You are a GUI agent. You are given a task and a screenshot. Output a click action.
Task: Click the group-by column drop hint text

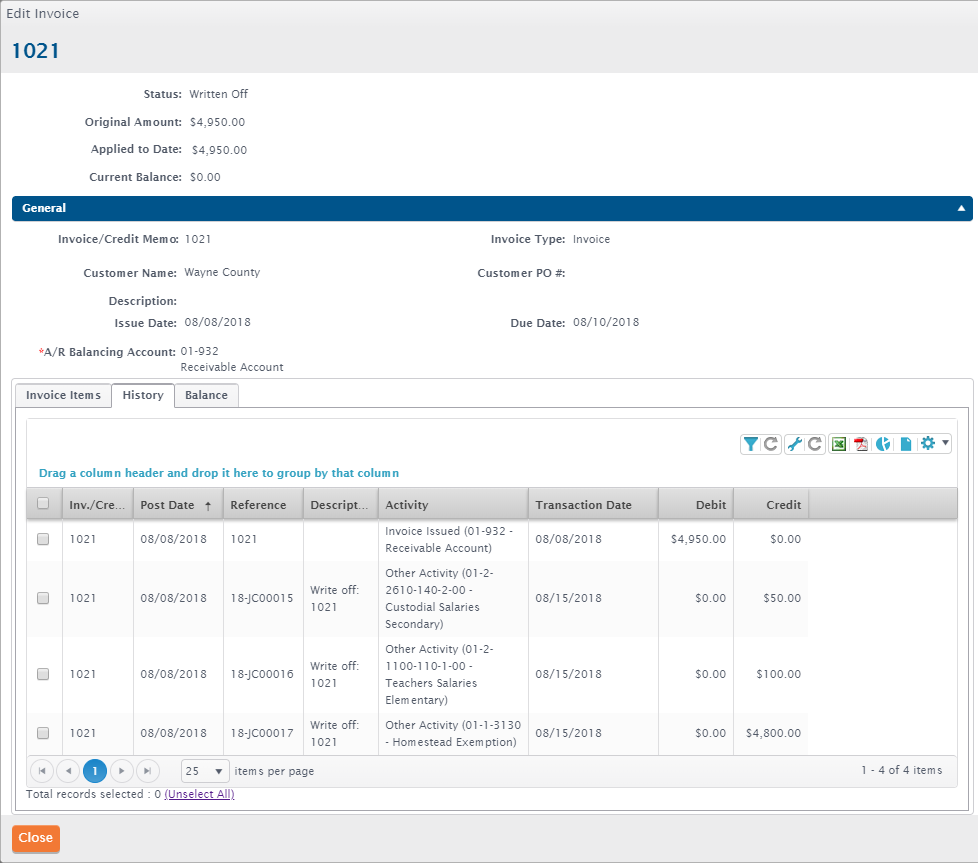[x=219, y=473]
